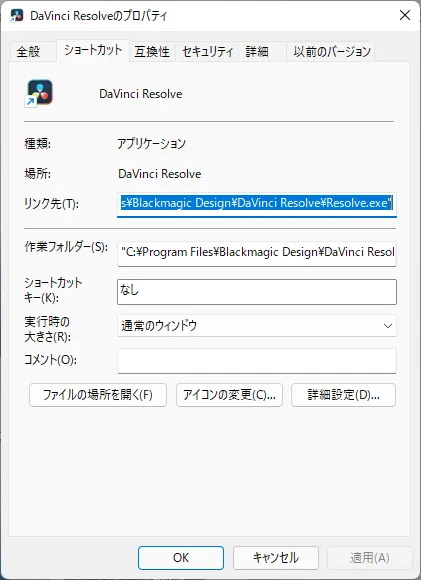Select the ショートカット tab

(x=93, y=50)
